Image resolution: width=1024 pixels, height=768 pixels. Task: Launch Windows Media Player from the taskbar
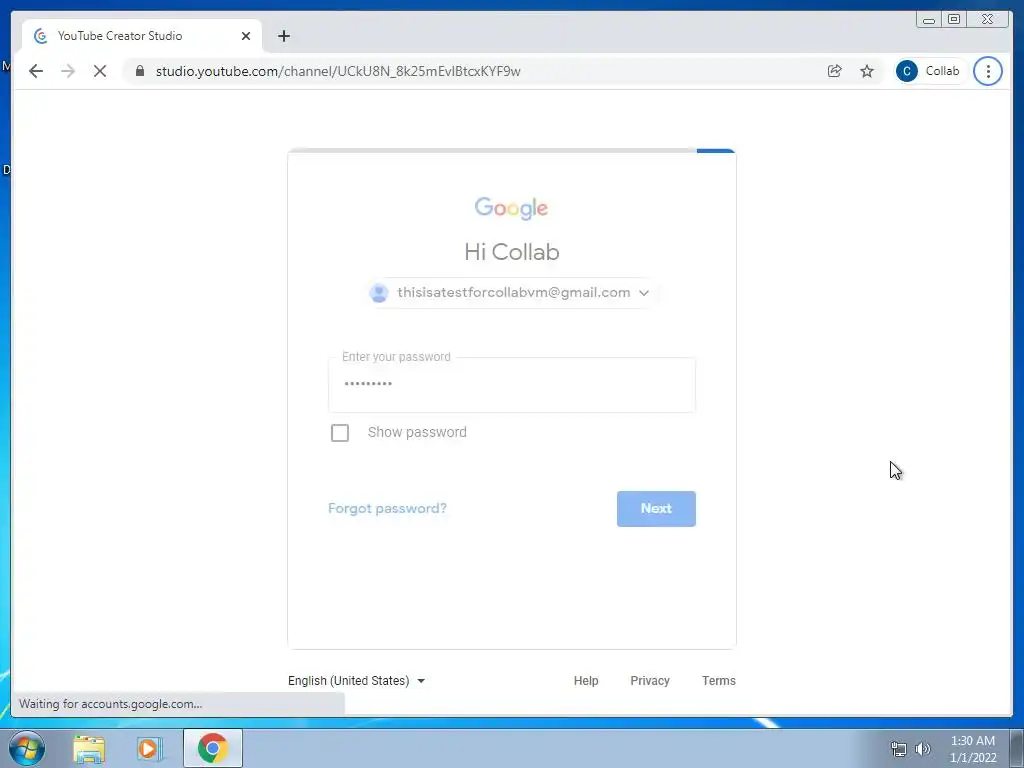click(150, 748)
